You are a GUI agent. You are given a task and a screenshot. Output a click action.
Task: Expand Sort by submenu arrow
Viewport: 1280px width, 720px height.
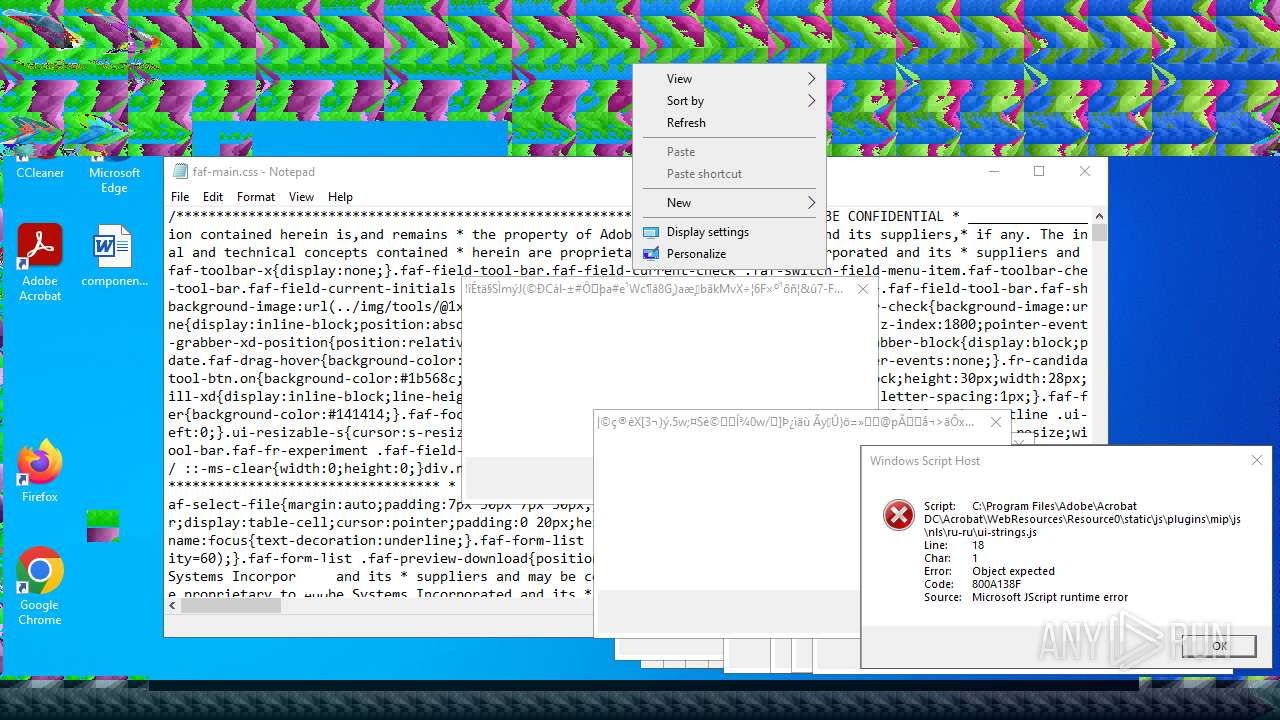coord(811,101)
